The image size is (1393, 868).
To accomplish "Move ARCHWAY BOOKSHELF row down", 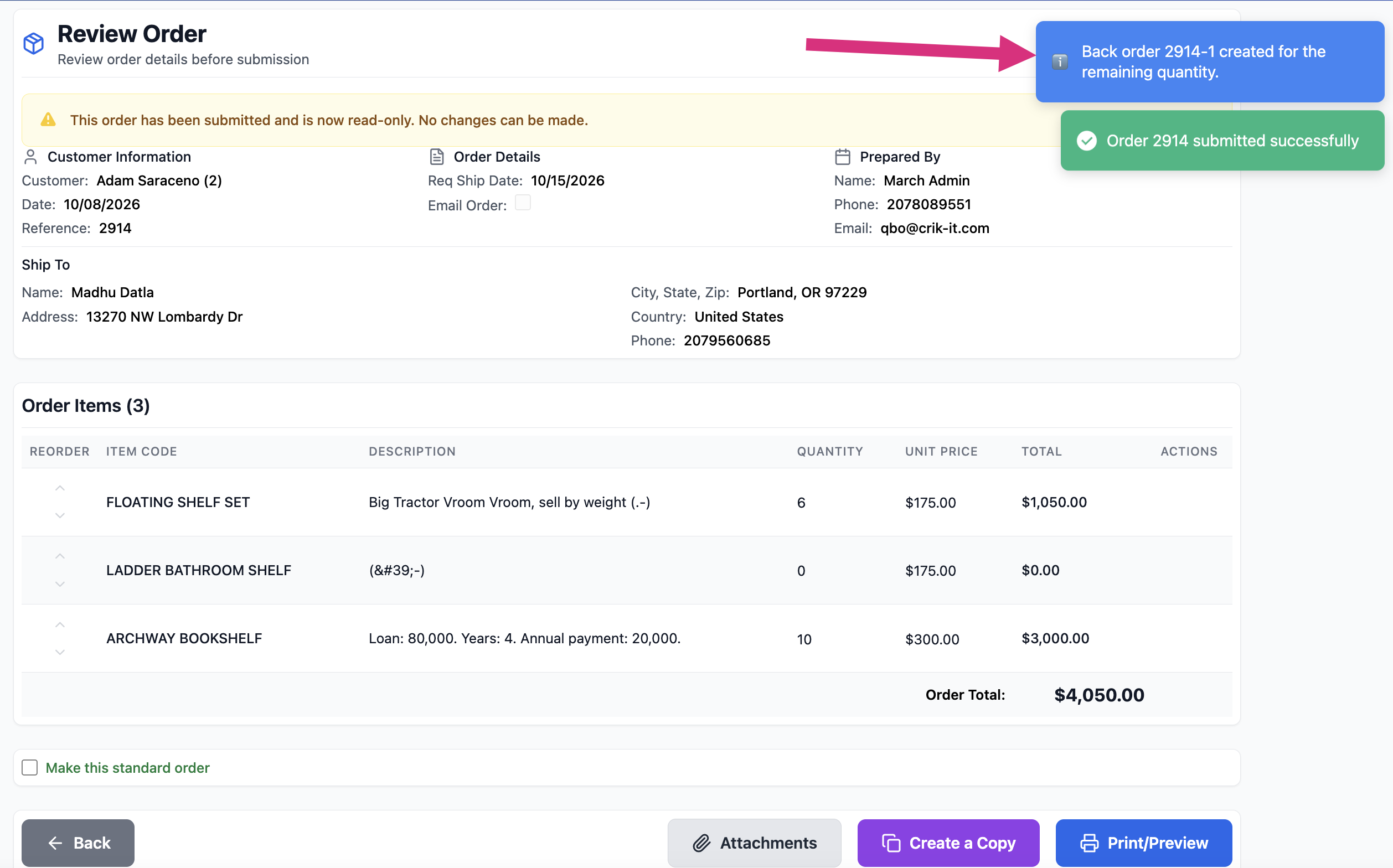I will tap(60, 652).
